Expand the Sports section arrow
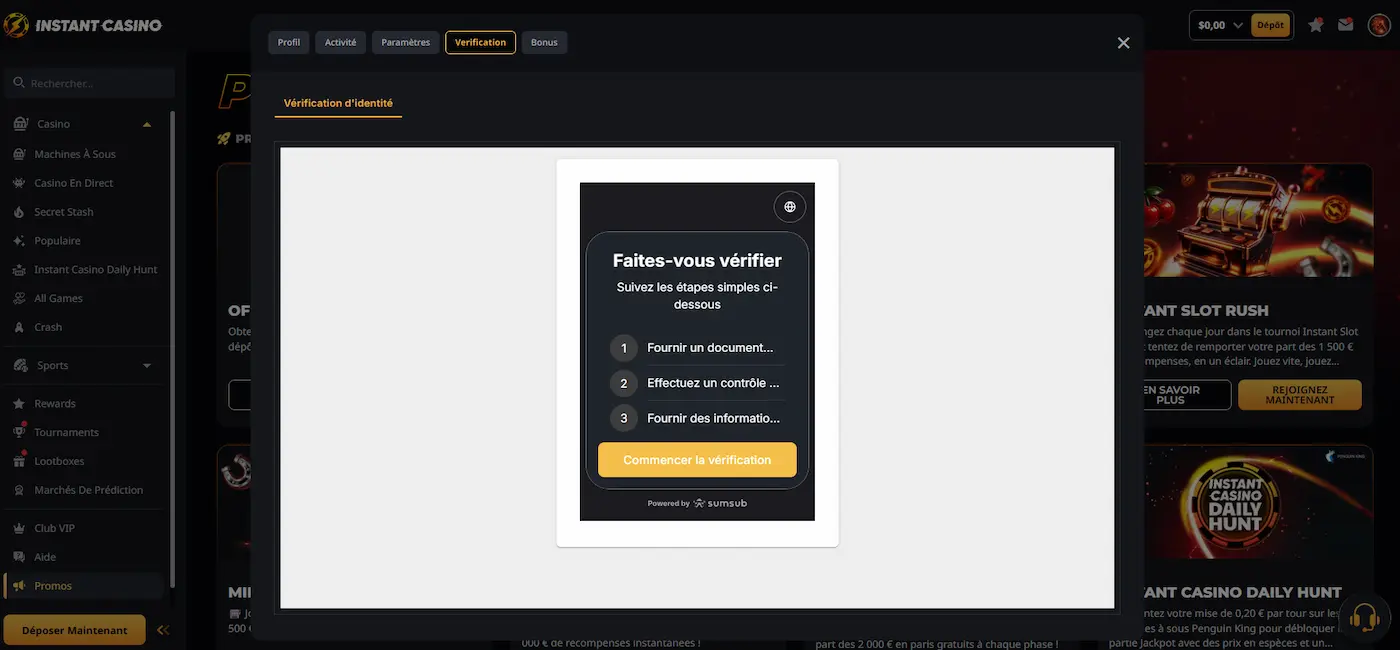Viewport: 1400px width, 650px height. pos(147,365)
